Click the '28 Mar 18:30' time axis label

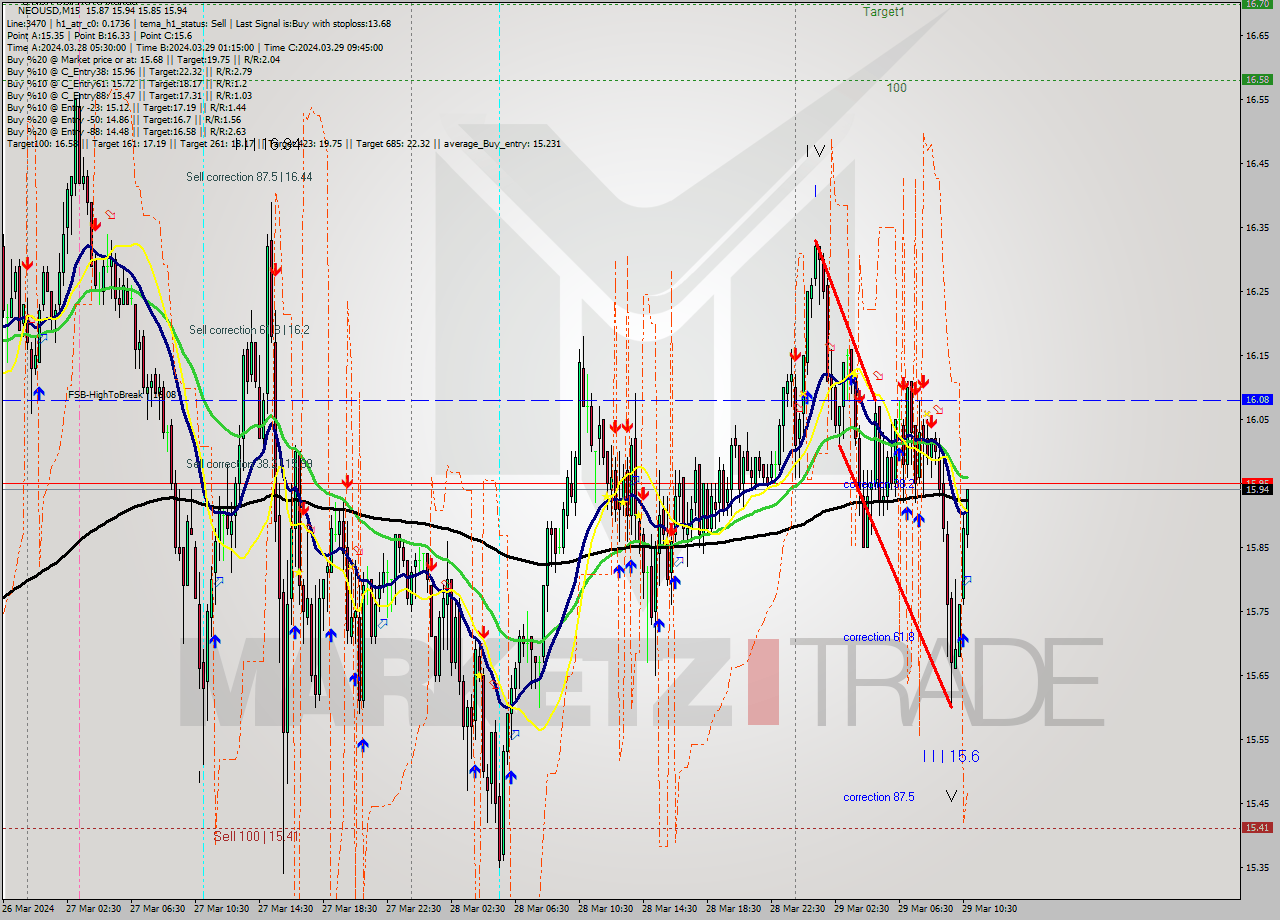tap(733, 909)
